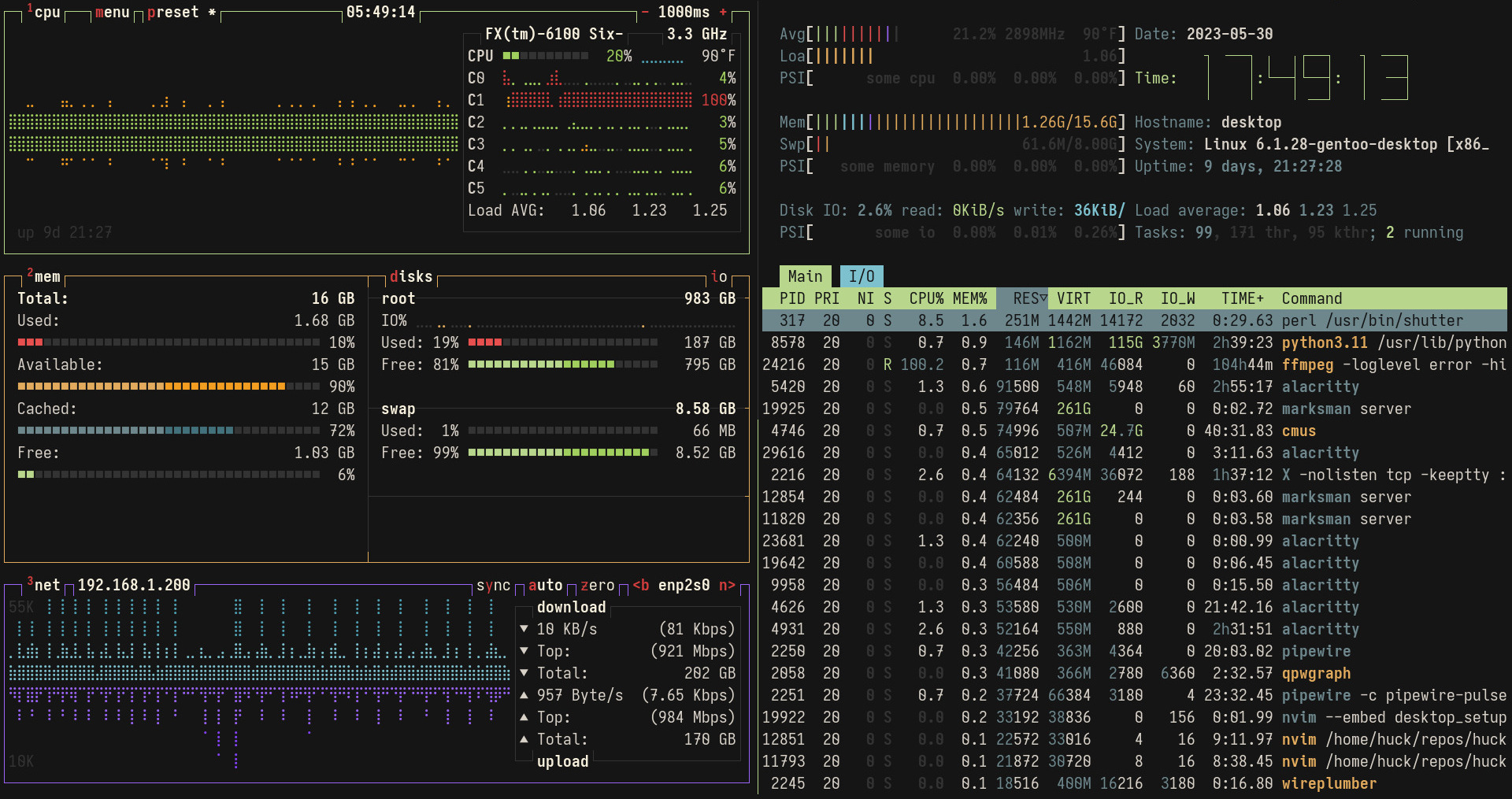Click the htop Date: 2023-05-30 entry
Viewport: 1512px width, 799px height.
point(1203,34)
